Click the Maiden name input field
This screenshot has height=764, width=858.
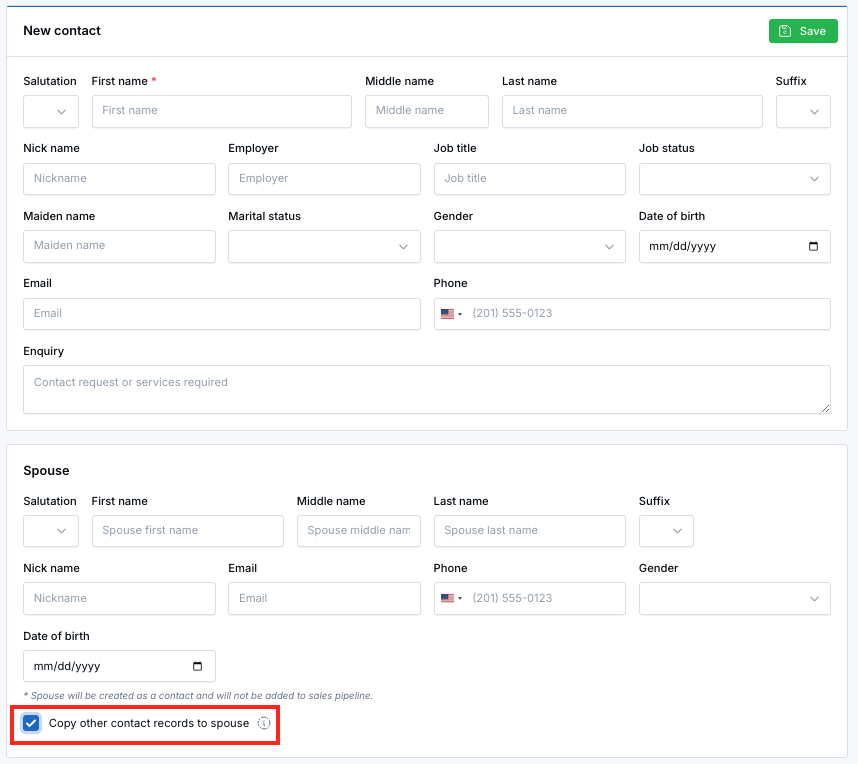tap(119, 246)
